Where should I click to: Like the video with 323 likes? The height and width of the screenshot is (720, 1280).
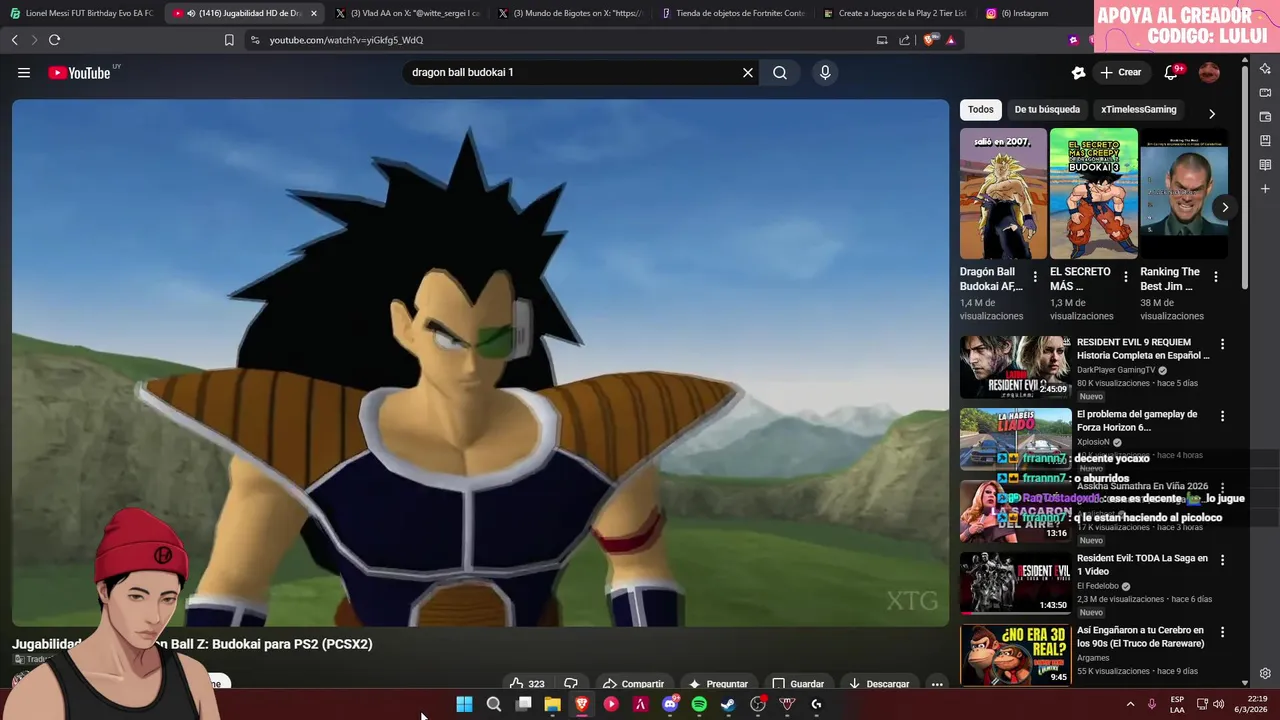(527, 684)
